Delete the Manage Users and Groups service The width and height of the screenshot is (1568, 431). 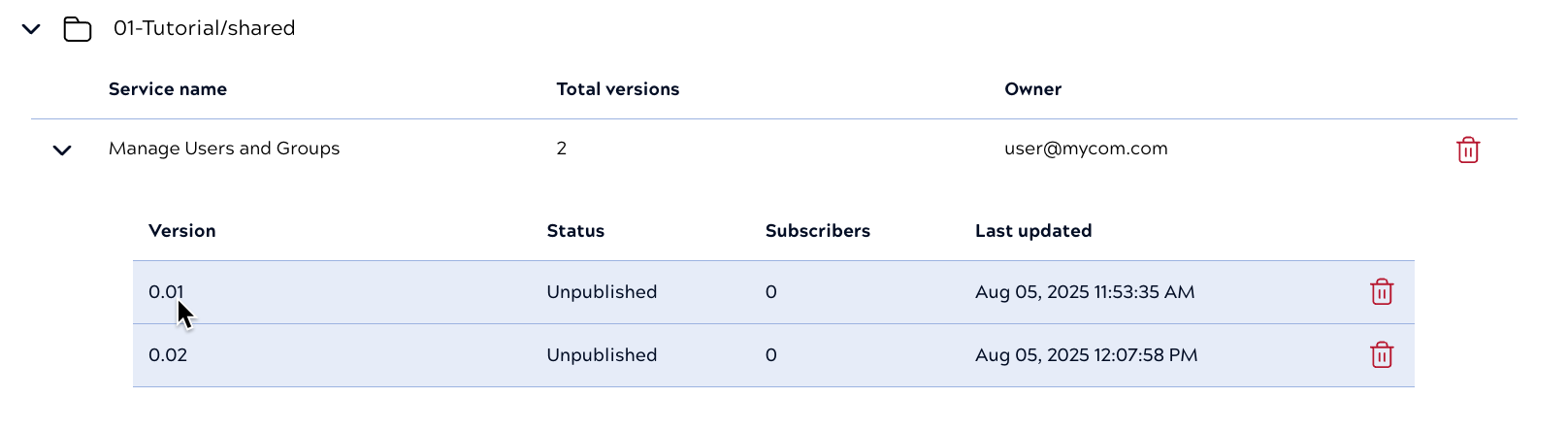coord(1468,150)
